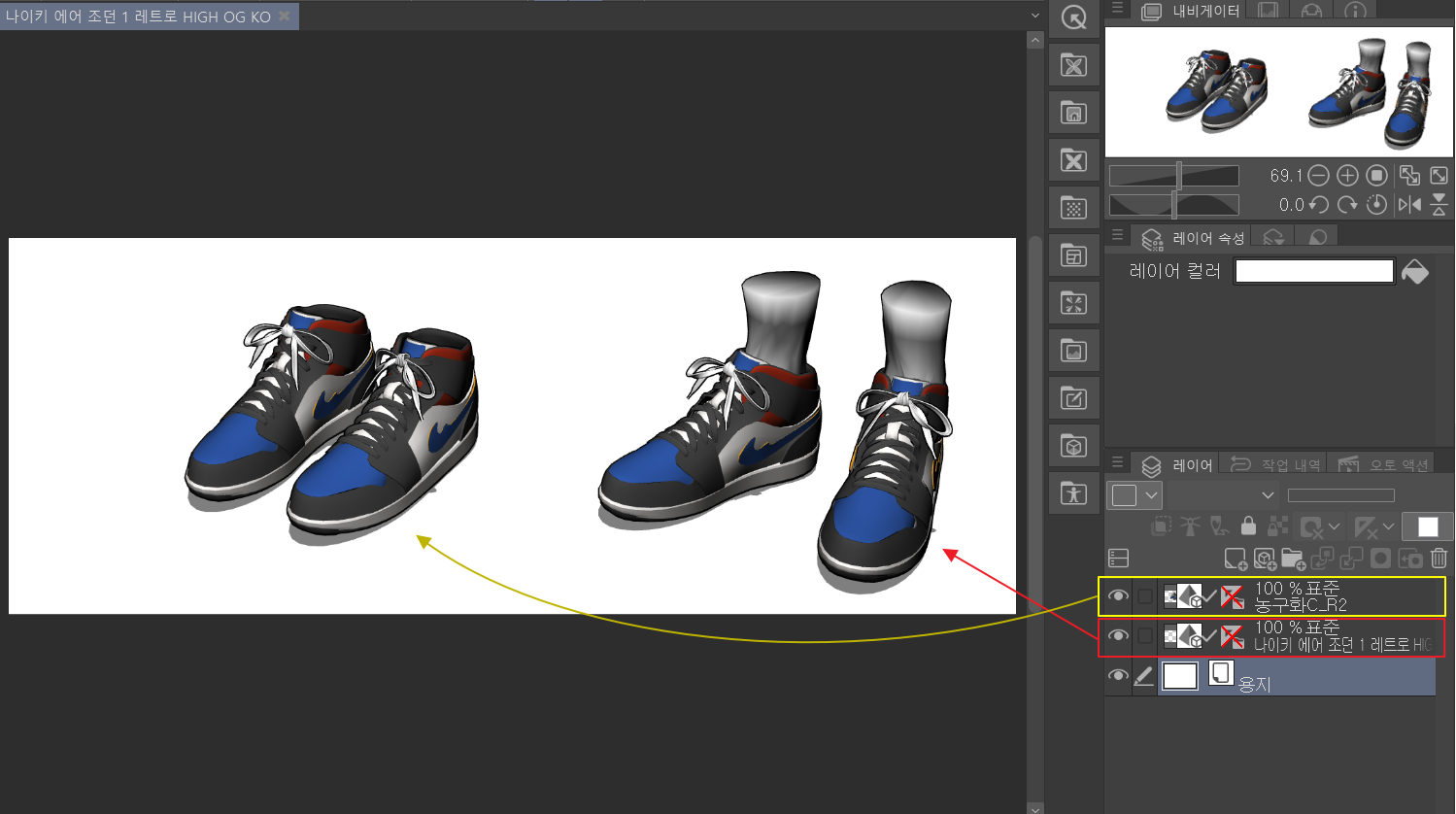The image size is (1456, 814).
Task: Click 레이어 컬러 white color swatch
Action: pos(1314,271)
